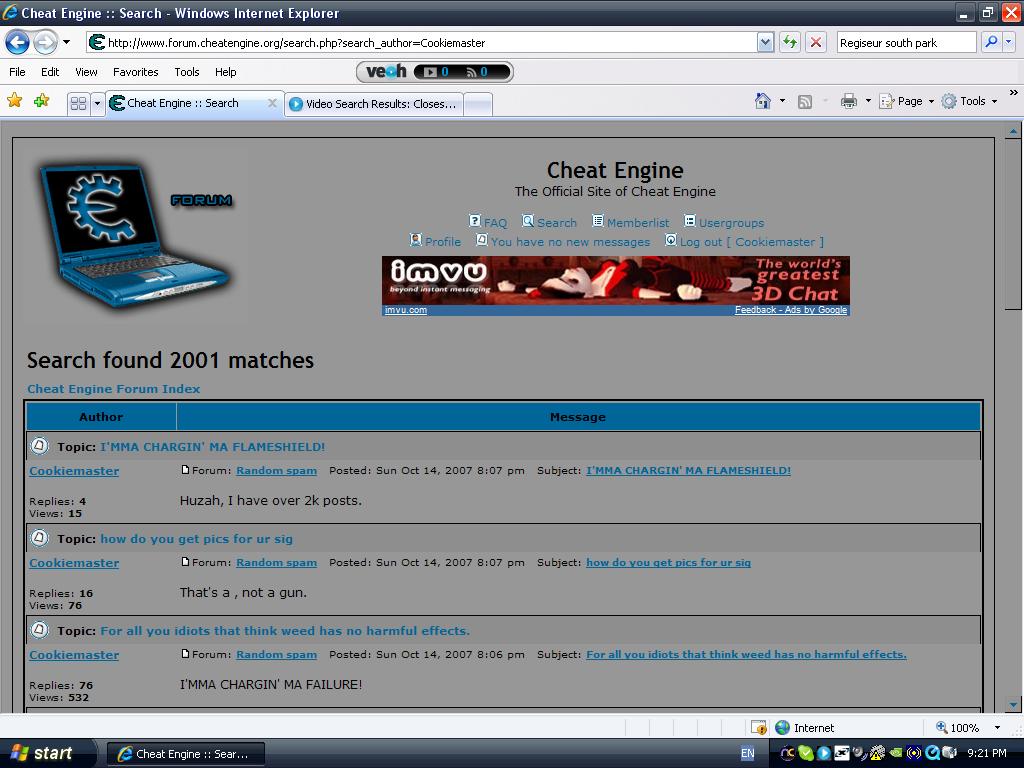The image size is (1024, 768).
Task: Open Favorites Center star icon
Action: [x=15, y=101]
